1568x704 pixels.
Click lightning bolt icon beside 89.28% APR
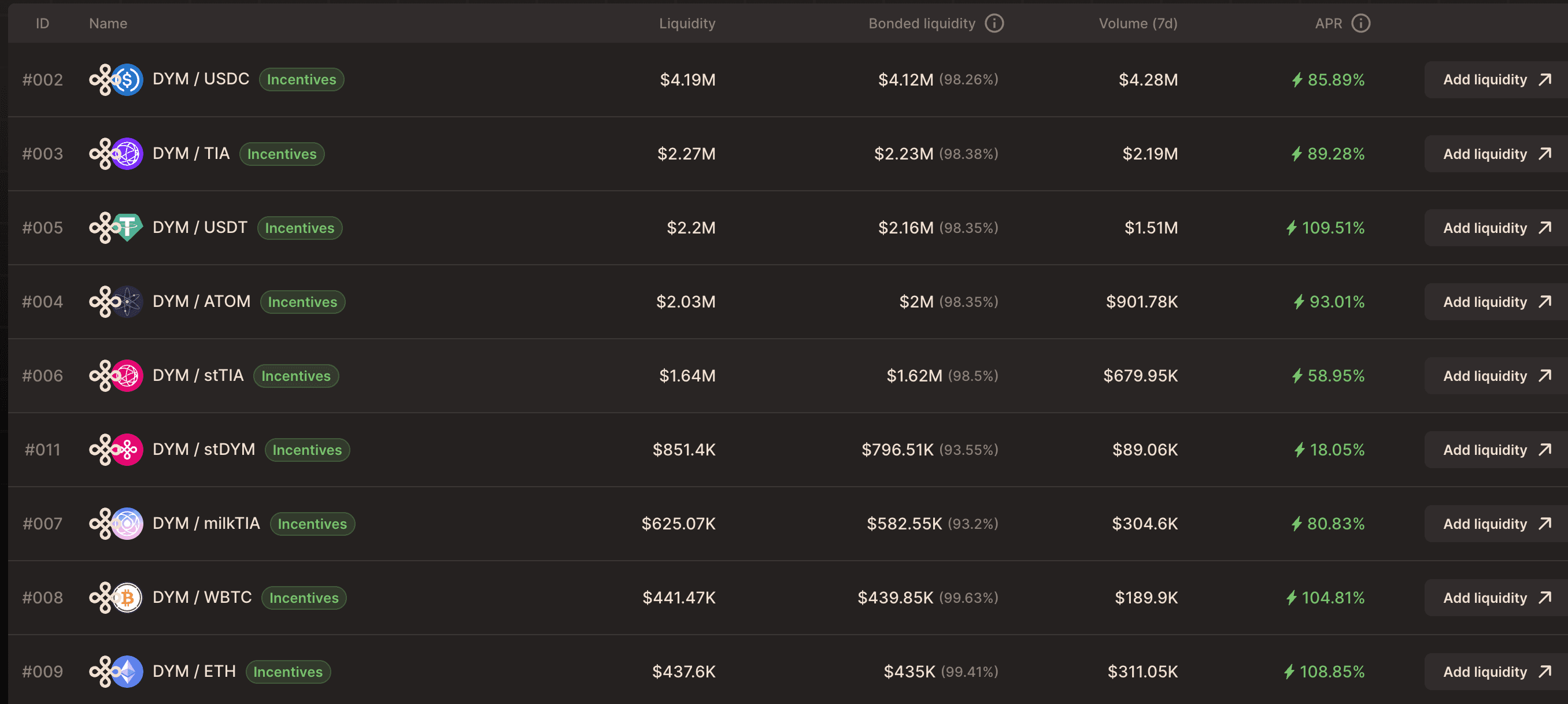point(1296,154)
